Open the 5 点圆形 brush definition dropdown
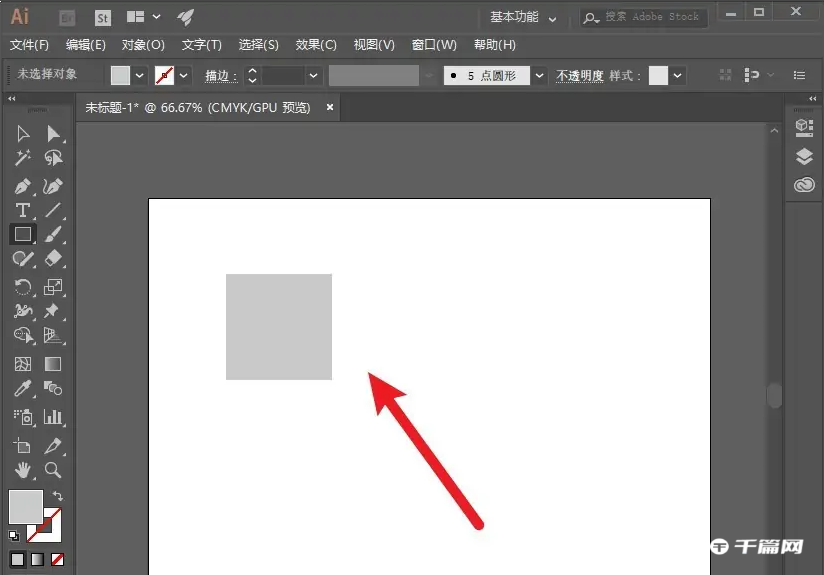The image size is (824, 575). (x=539, y=76)
